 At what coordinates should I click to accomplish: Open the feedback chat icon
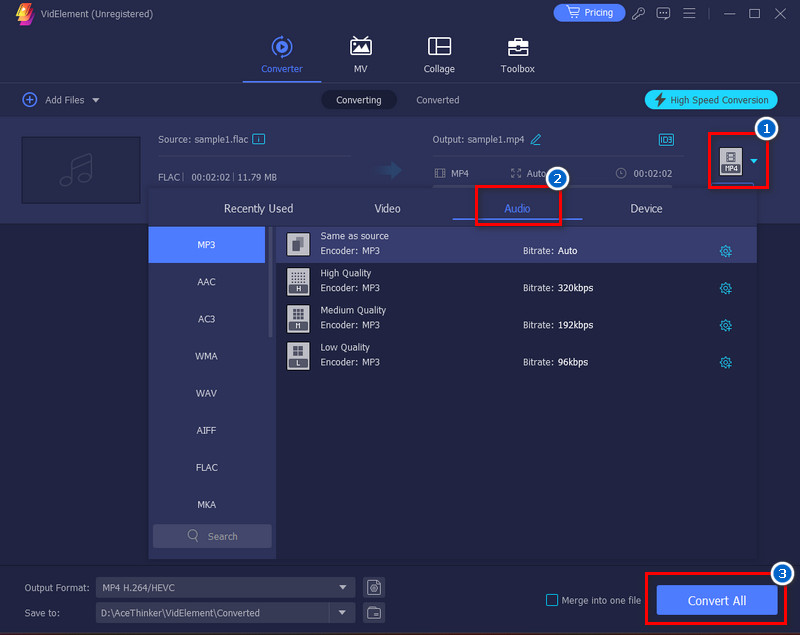663,13
